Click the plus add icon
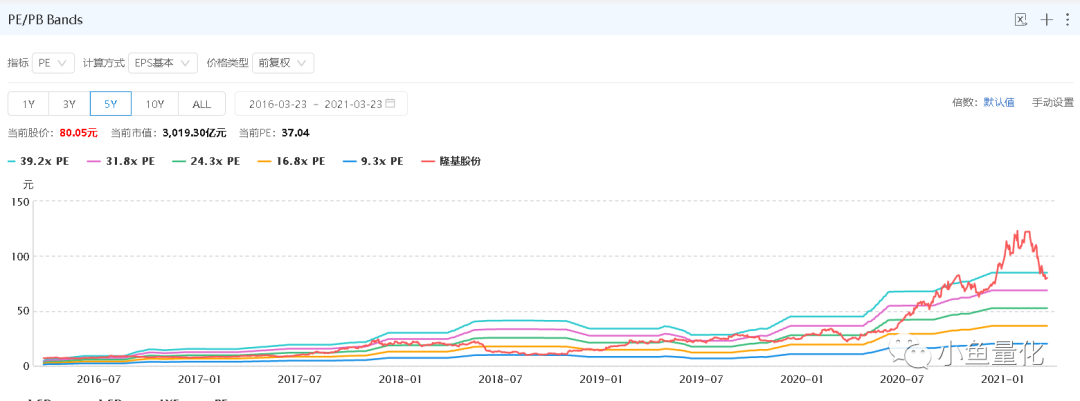This screenshot has width=1080, height=401. (x=1046, y=19)
